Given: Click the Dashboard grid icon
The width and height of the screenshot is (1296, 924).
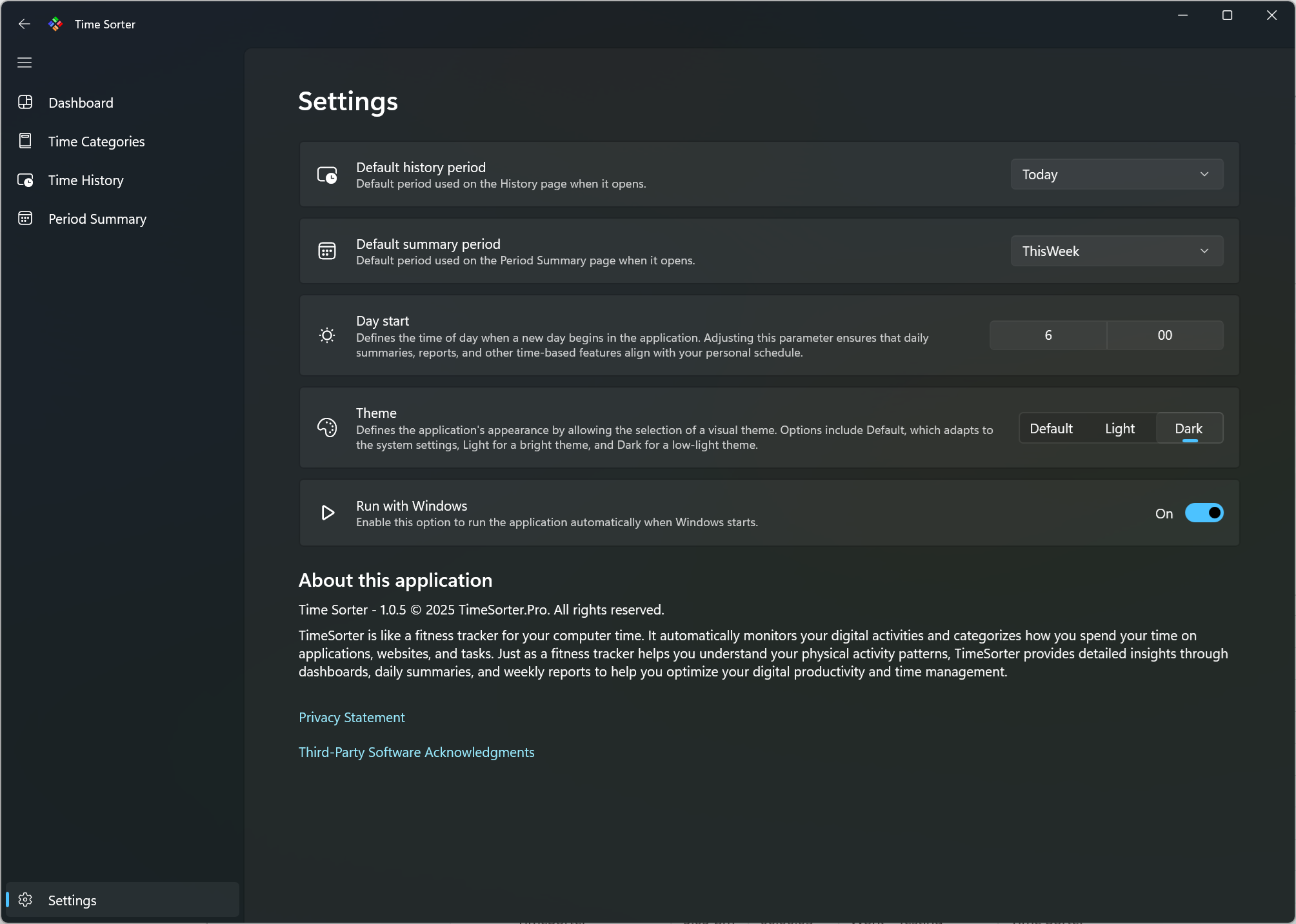Looking at the screenshot, I should tap(25, 103).
